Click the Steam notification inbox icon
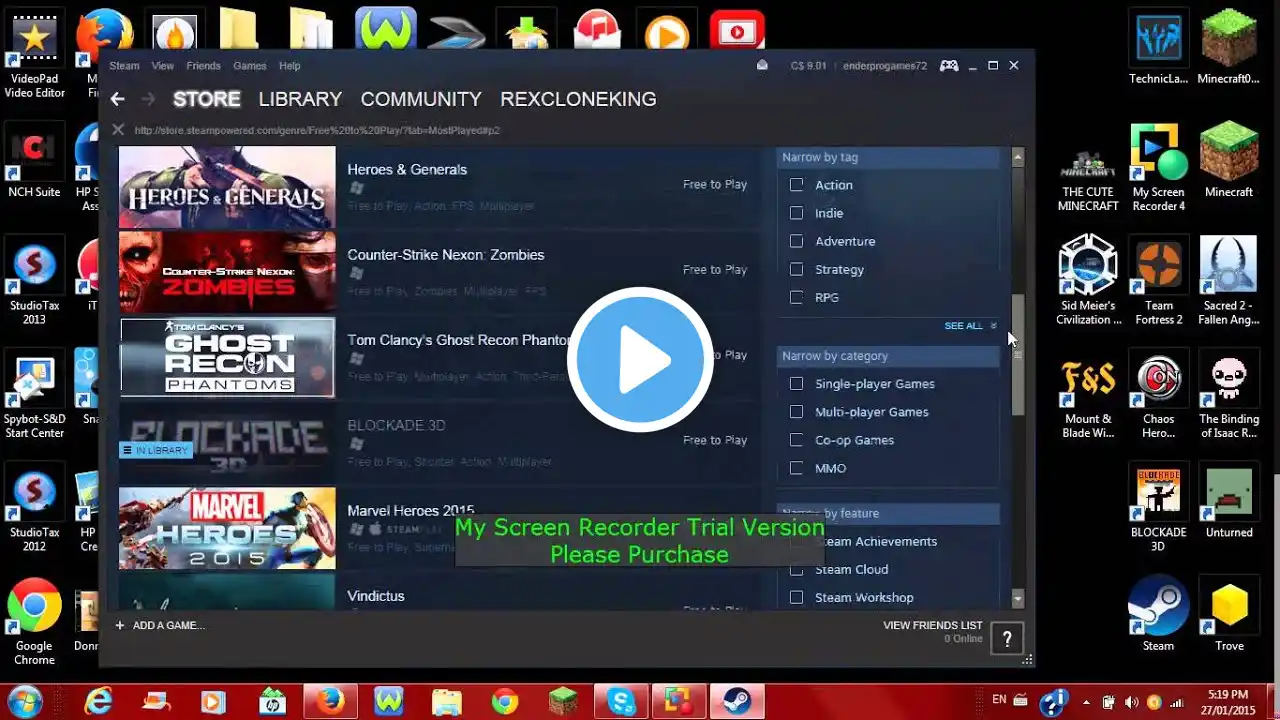The height and width of the screenshot is (720, 1280). tap(762, 66)
